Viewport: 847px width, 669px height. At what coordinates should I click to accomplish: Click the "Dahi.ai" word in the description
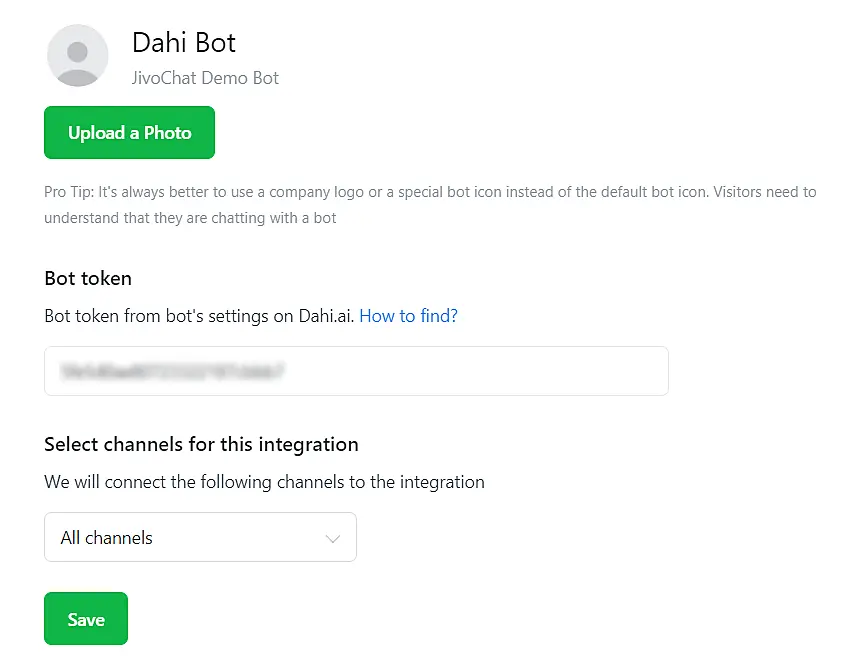324,316
